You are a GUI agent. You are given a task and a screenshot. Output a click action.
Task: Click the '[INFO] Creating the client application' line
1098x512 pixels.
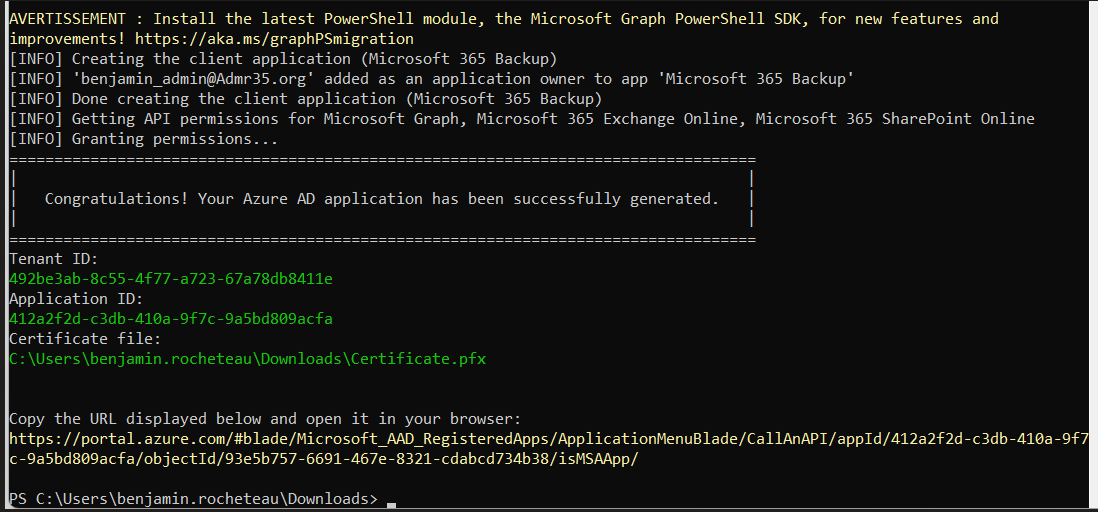283,59
